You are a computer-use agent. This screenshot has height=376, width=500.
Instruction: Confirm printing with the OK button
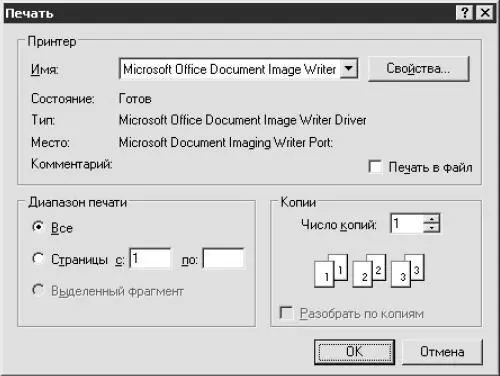[354, 352]
